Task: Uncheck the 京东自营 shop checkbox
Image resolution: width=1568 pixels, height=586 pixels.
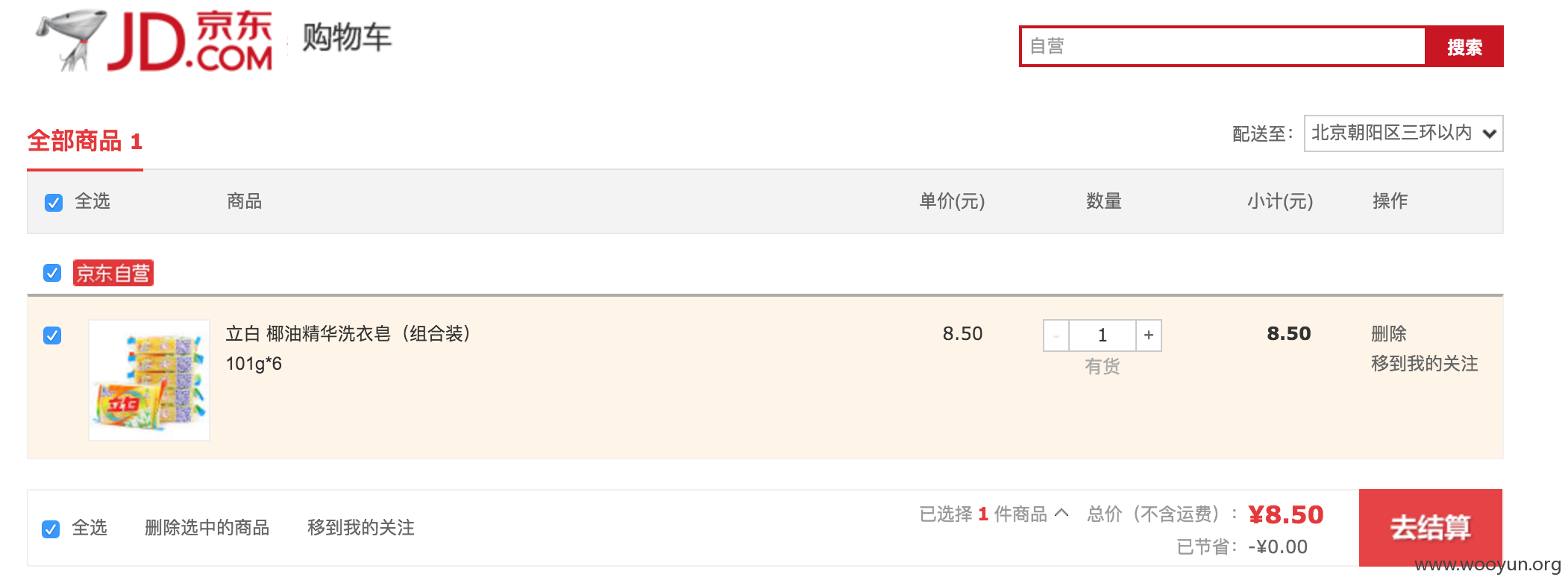Action: click(52, 273)
